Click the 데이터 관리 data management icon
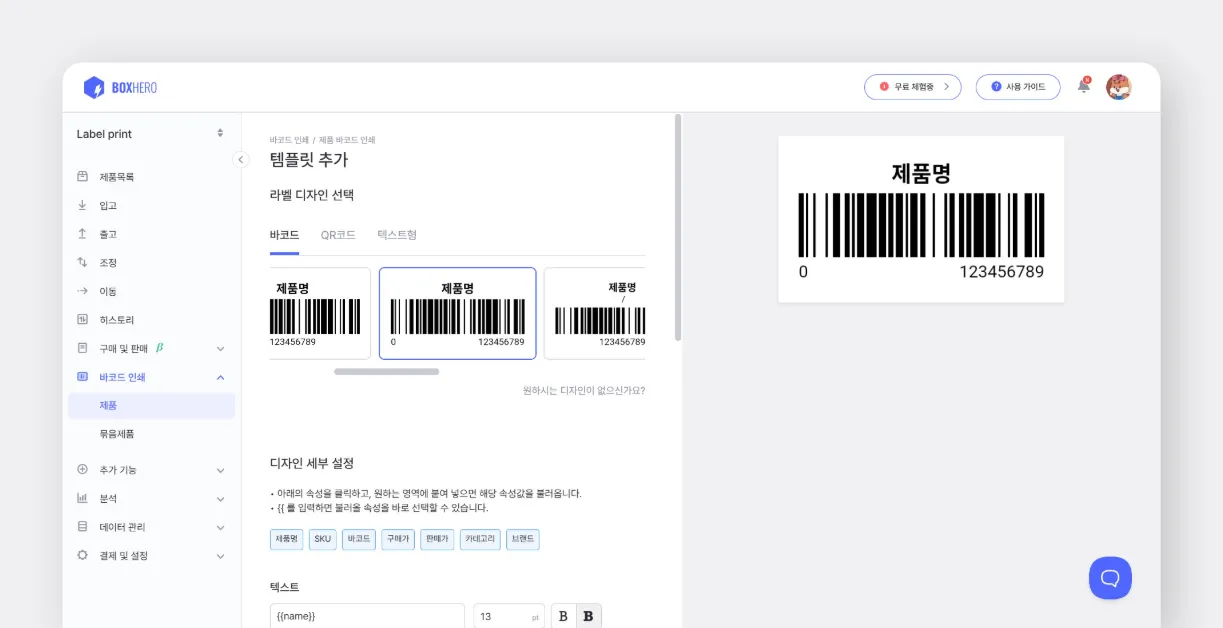This screenshot has width=1223, height=628. 81,527
